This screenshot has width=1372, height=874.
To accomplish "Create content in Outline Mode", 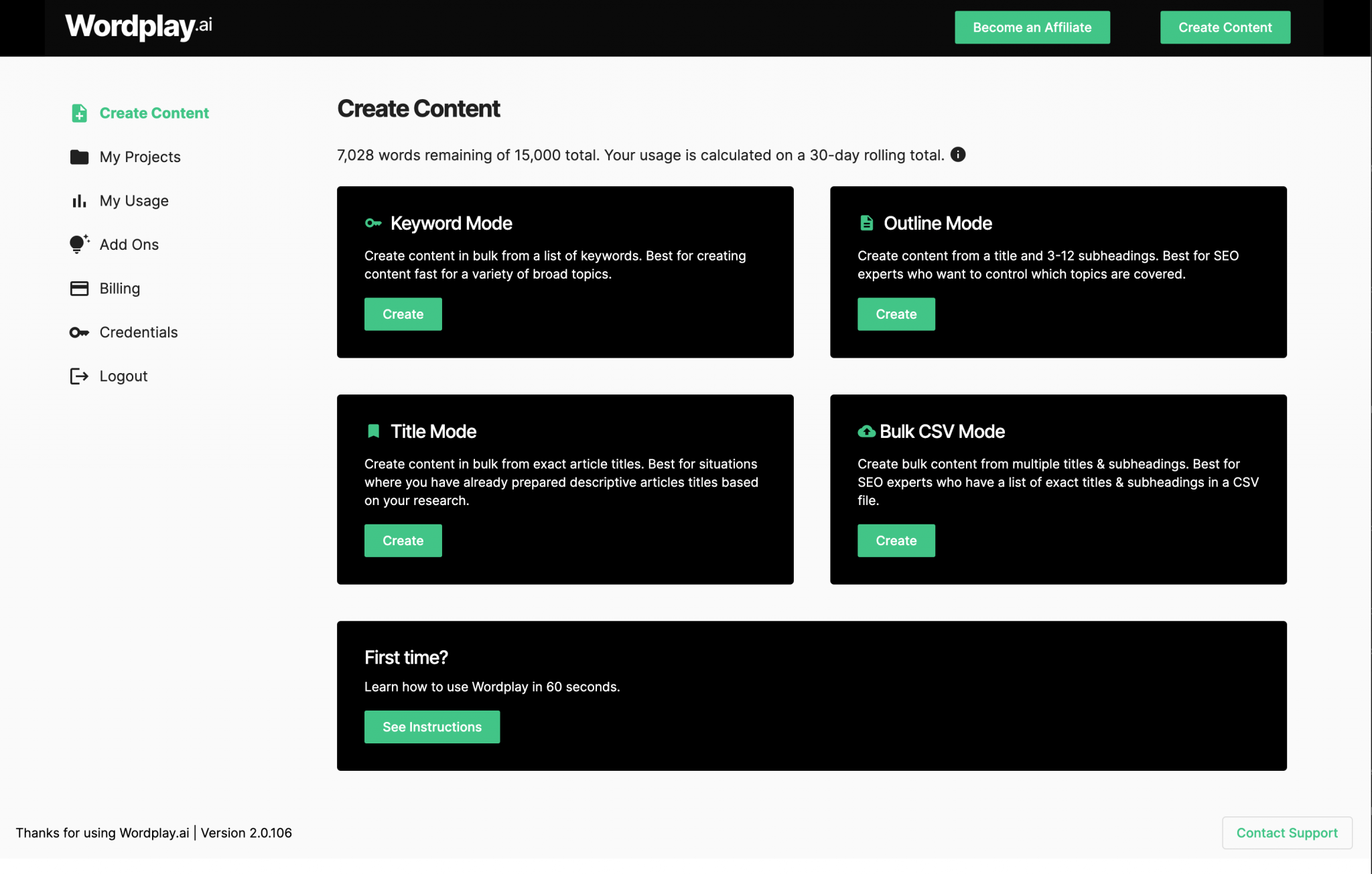I will coord(896,314).
